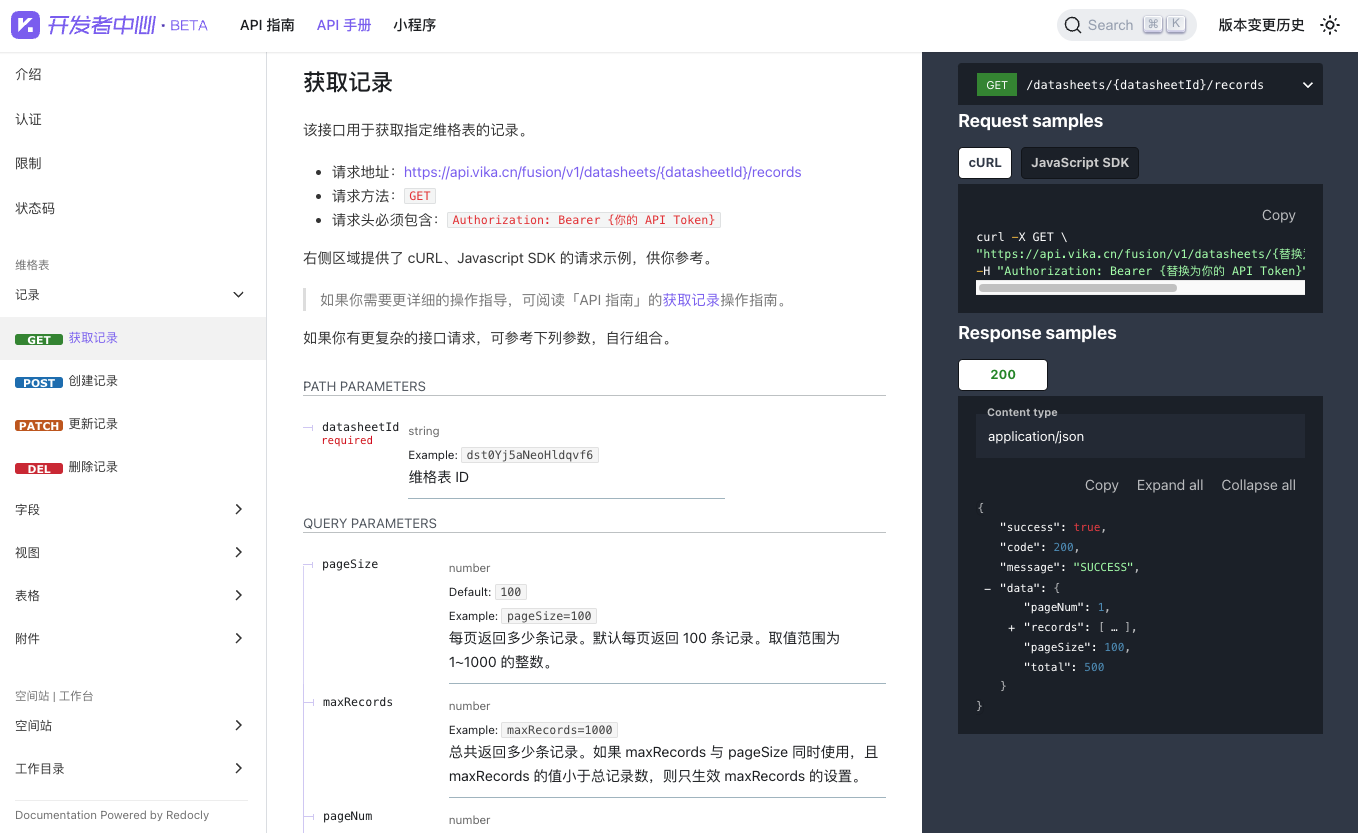Open the POST 创建记录 endpoint
The image size is (1358, 833).
(93, 381)
